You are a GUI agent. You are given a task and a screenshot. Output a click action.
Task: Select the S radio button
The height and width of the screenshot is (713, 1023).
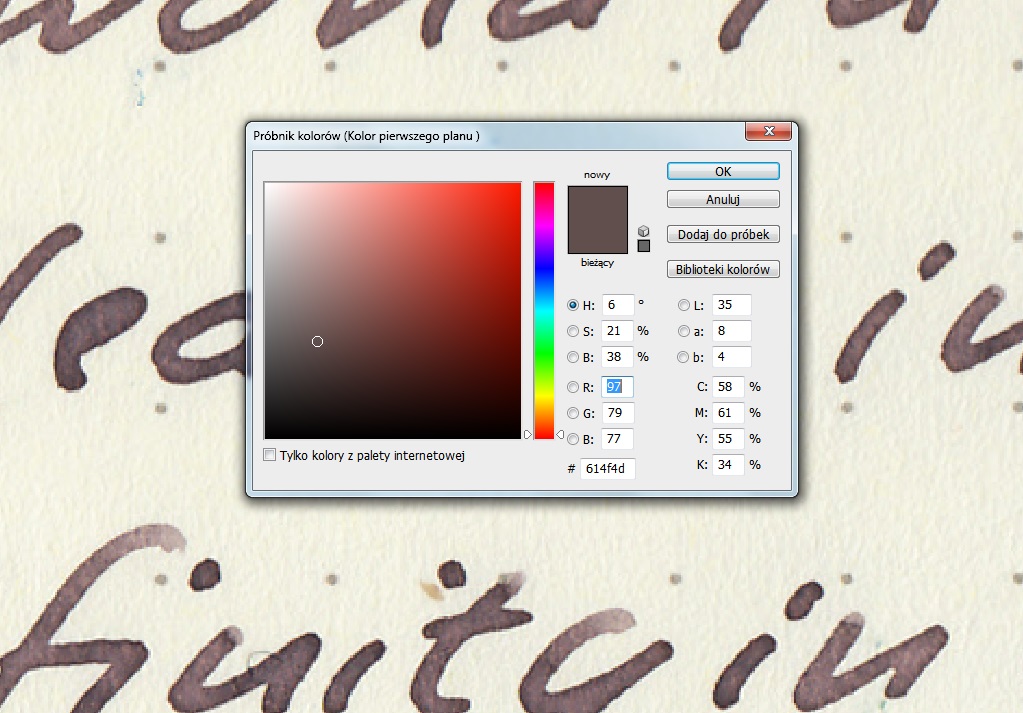pos(573,331)
